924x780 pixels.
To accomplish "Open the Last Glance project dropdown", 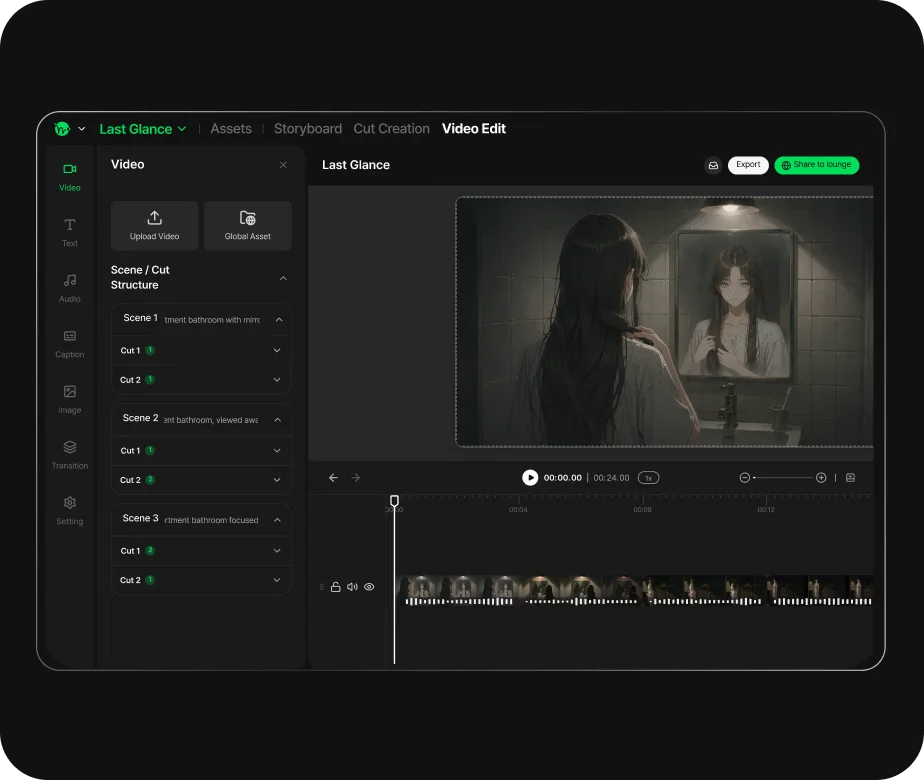I will click(x=143, y=129).
